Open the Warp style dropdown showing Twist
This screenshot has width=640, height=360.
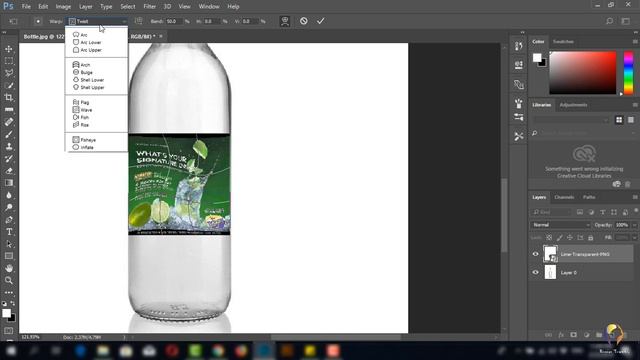tap(97, 21)
